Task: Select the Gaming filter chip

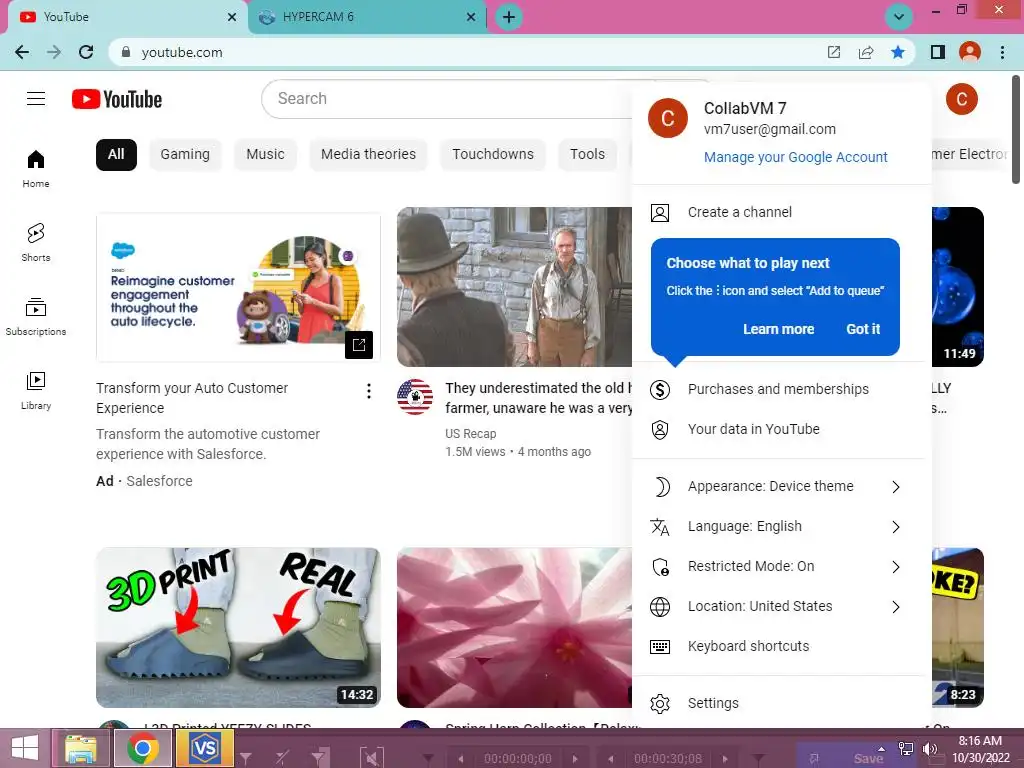Action: [185, 155]
